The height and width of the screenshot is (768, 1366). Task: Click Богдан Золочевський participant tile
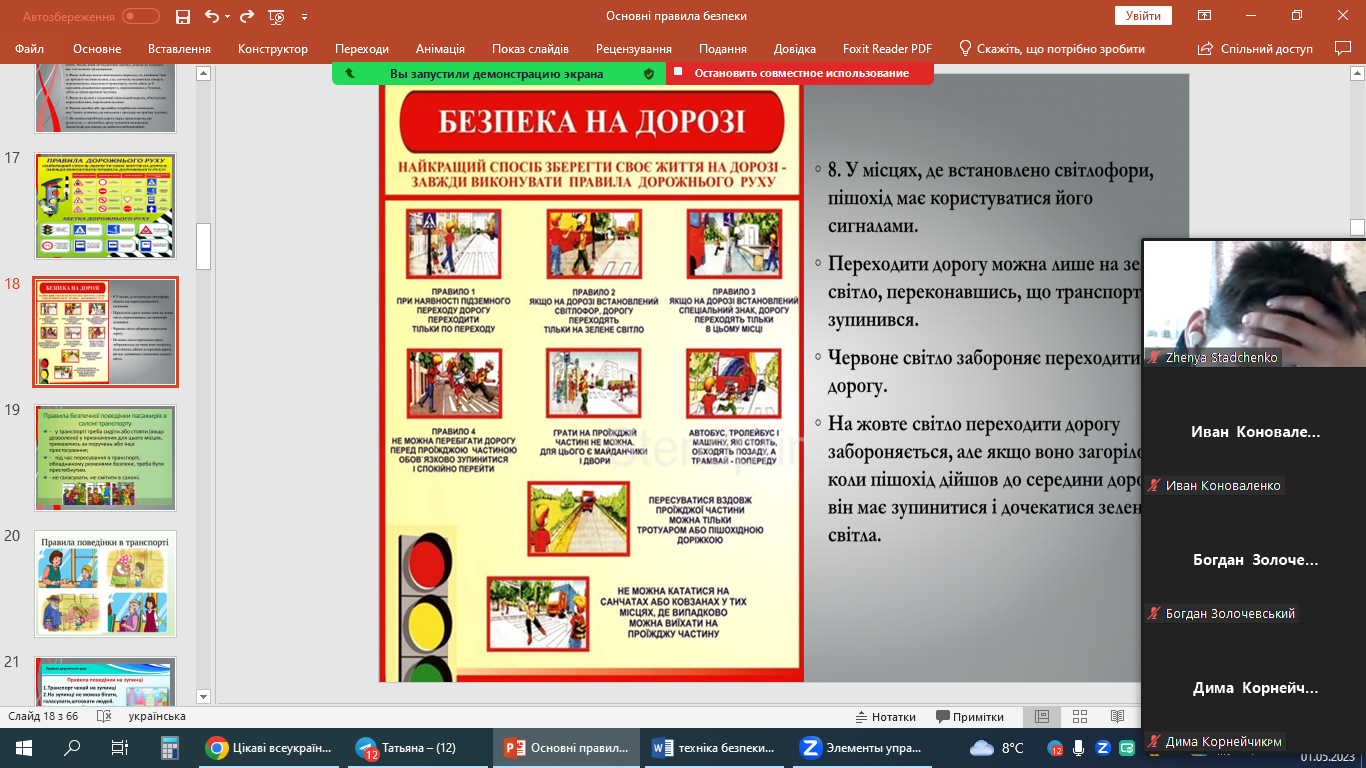[x=1254, y=560]
